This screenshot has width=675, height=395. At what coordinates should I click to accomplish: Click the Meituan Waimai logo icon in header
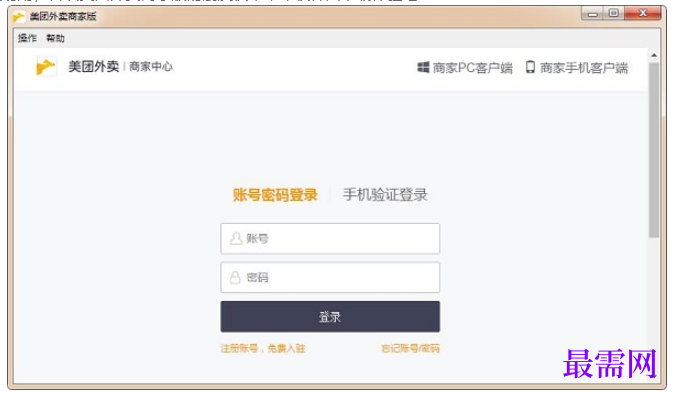point(46,67)
